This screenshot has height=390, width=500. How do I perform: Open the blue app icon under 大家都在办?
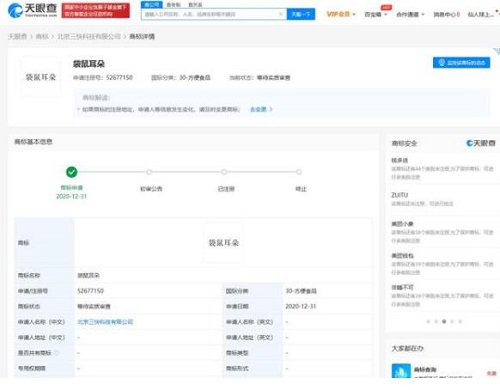tap(401, 371)
